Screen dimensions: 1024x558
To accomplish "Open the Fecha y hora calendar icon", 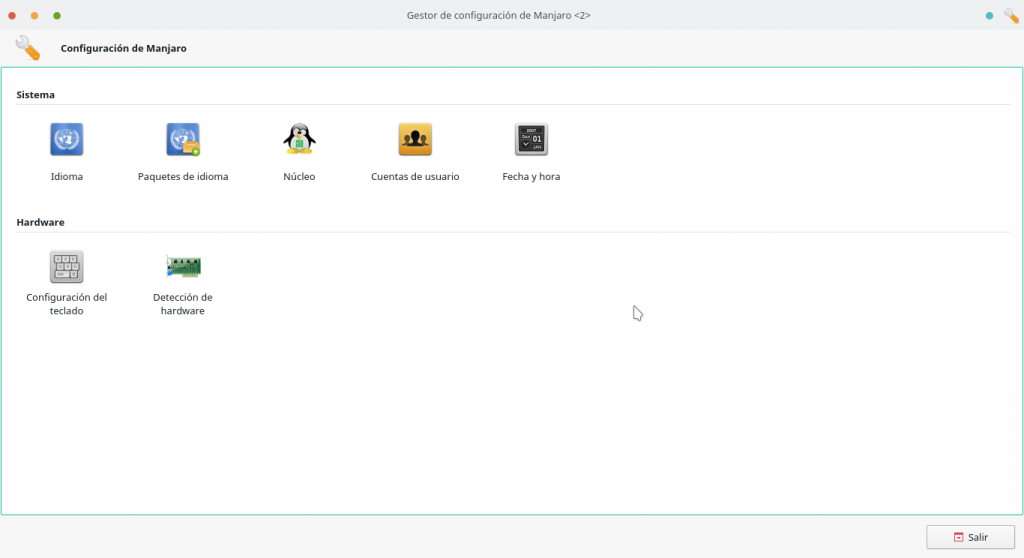I will [x=531, y=139].
